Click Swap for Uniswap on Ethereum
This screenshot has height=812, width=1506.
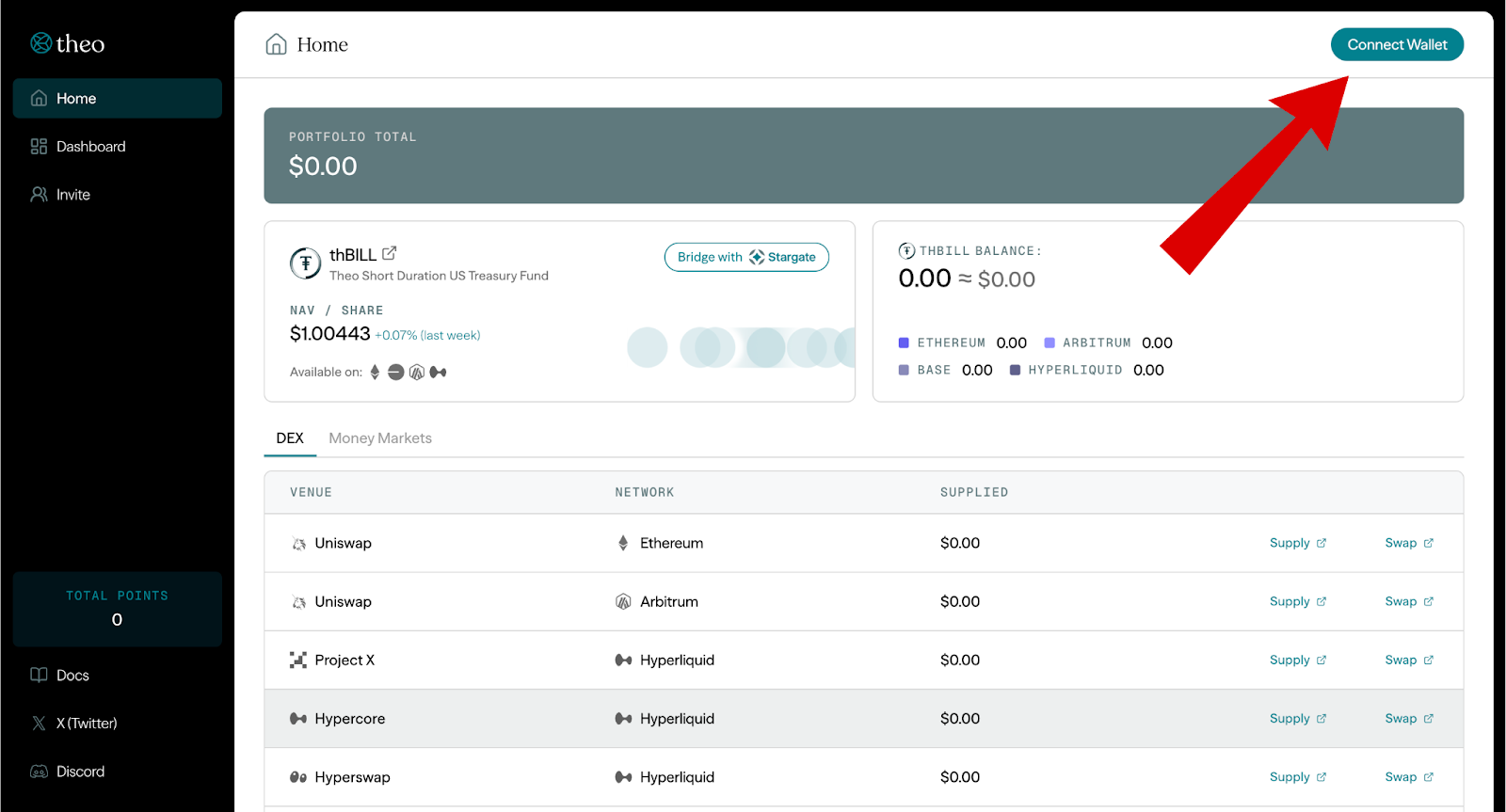[x=1409, y=543]
